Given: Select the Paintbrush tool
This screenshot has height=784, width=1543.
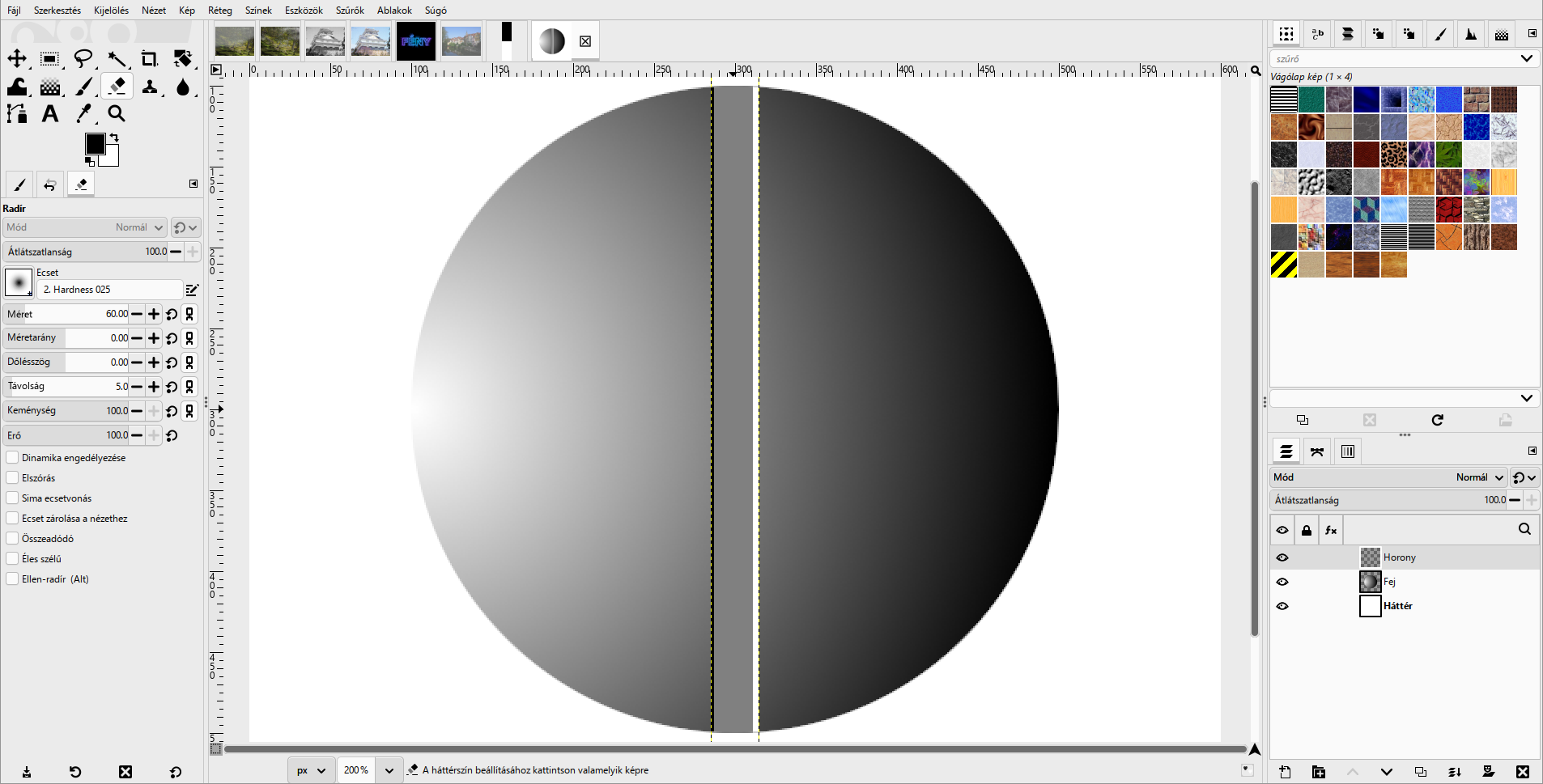Looking at the screenshot, I should (x=83, y=87).
